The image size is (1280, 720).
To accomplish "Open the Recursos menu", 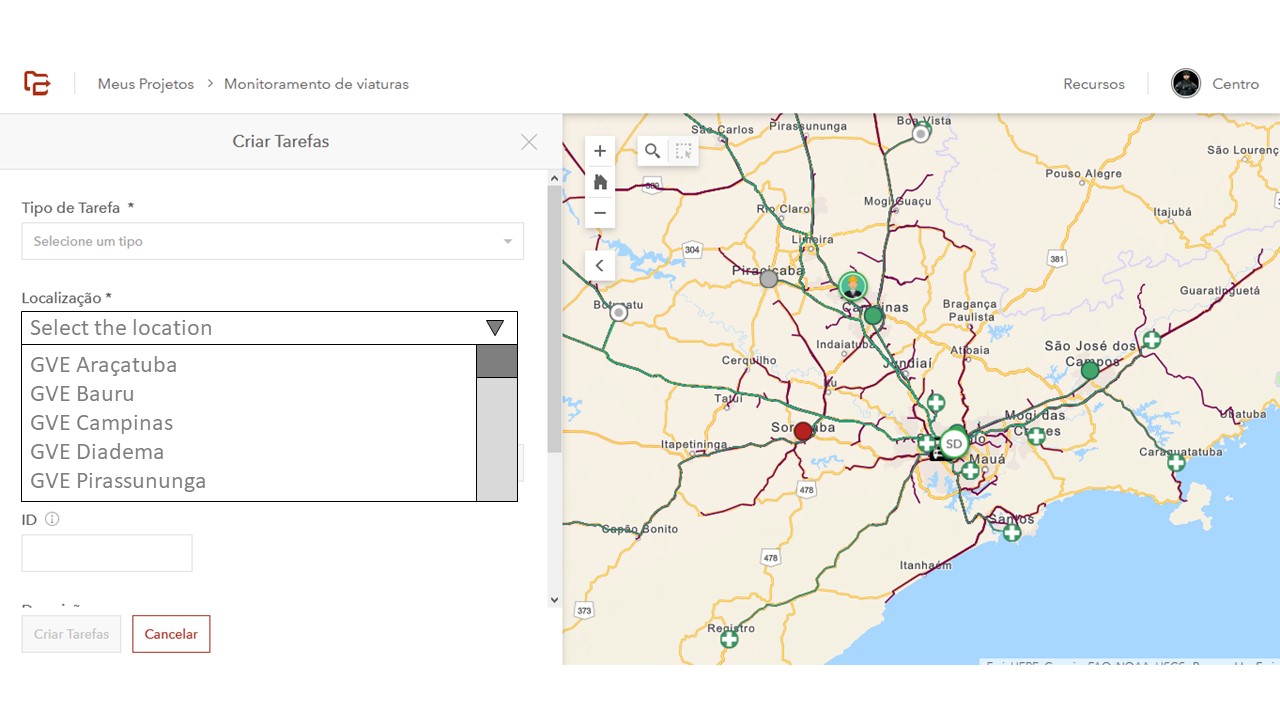I will [1094, 84].
